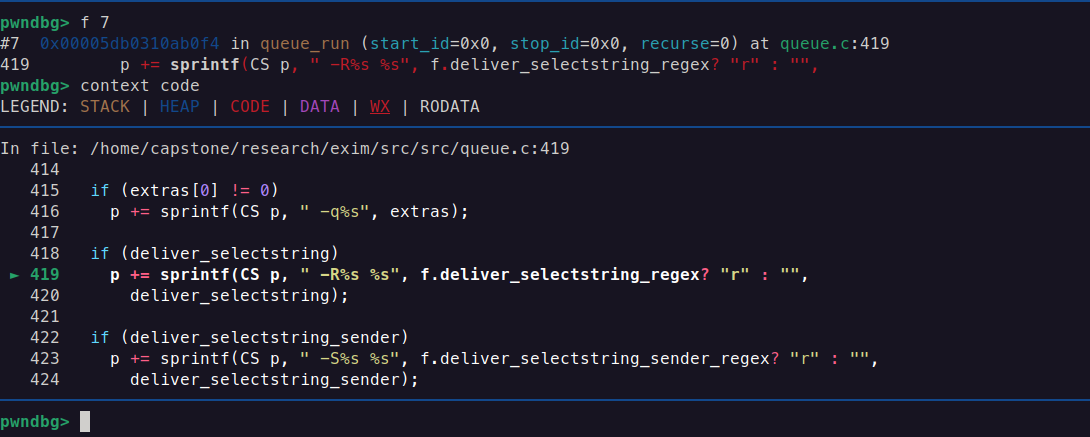Click the DATA legend label
Viewport: 1090px width, 437px height.
pyautogui.click(x=321, y=106)
